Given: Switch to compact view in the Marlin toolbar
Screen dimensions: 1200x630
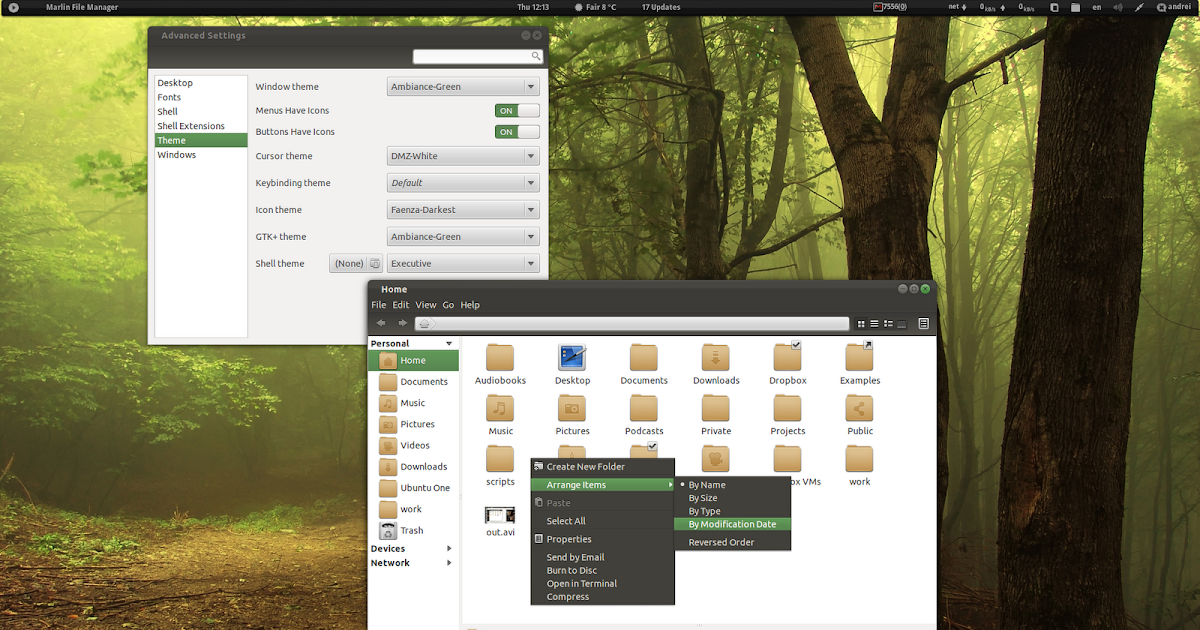Looking at the screenshot, I should [x=888, y=323].
